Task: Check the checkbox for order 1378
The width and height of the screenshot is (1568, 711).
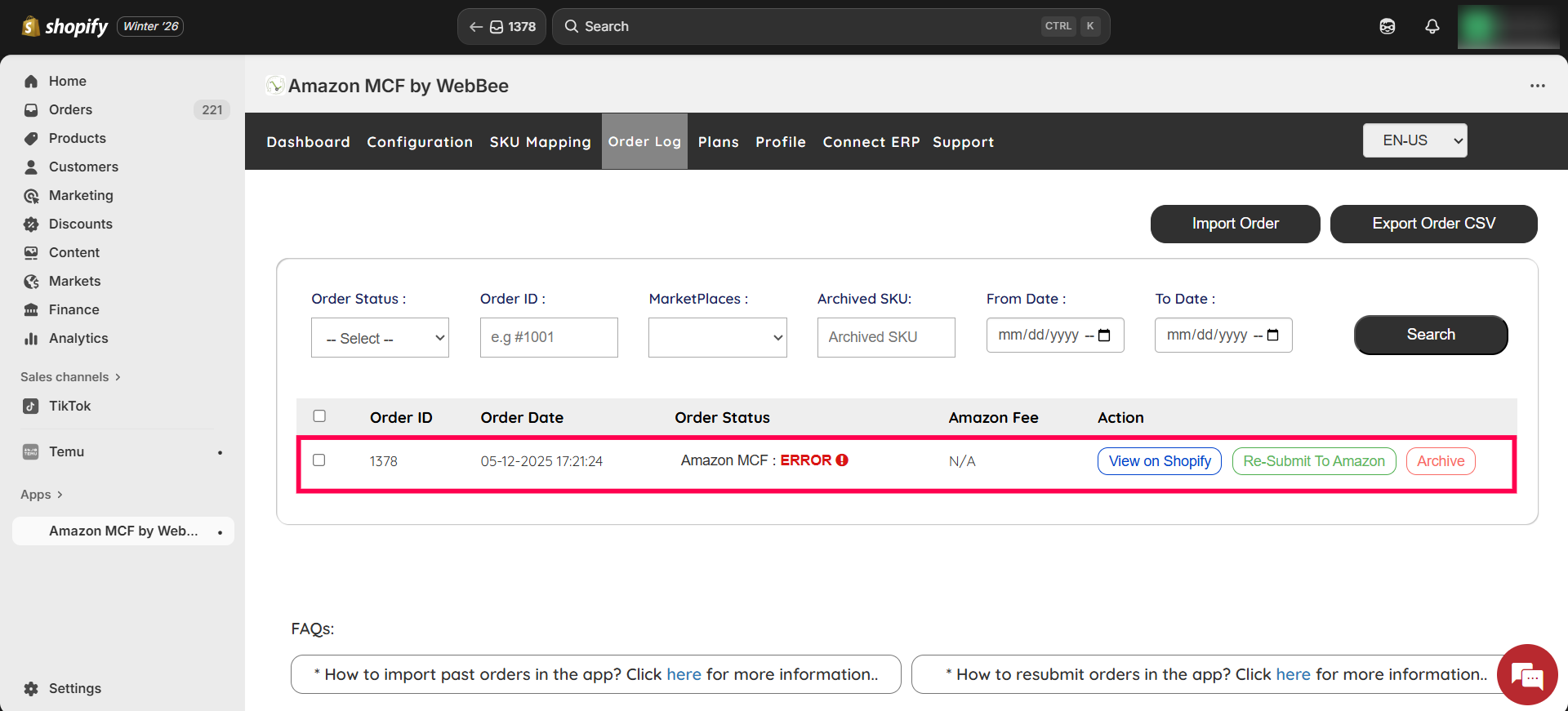Action: pos(319,460)
